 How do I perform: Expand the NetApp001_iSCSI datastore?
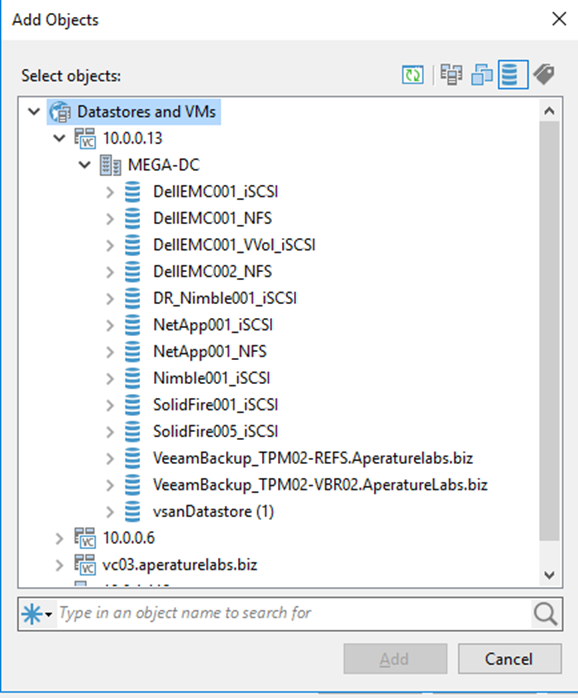coord(110,325)
